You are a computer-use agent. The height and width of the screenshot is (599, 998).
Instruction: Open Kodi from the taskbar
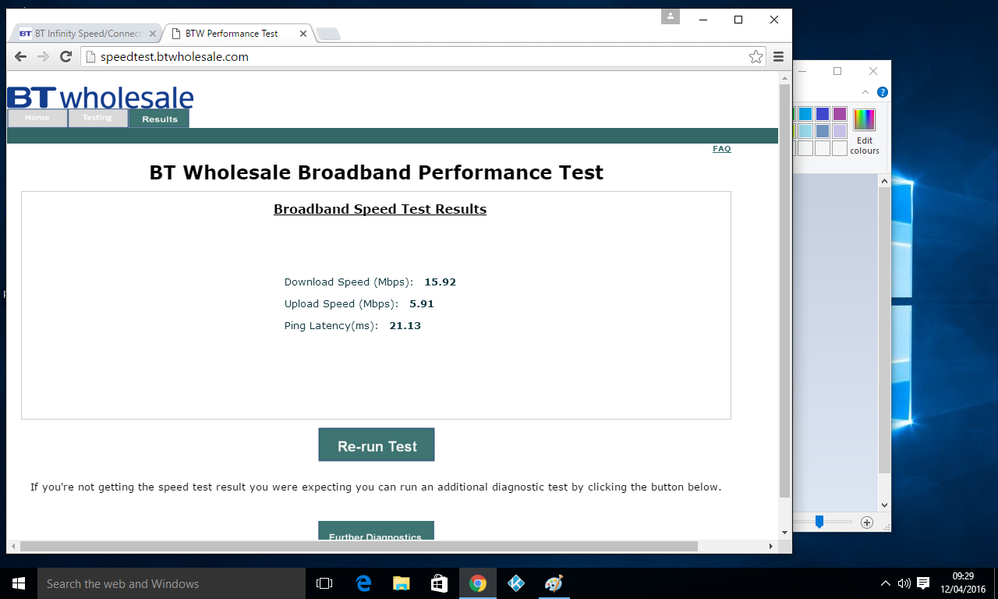tap(516, 583)
